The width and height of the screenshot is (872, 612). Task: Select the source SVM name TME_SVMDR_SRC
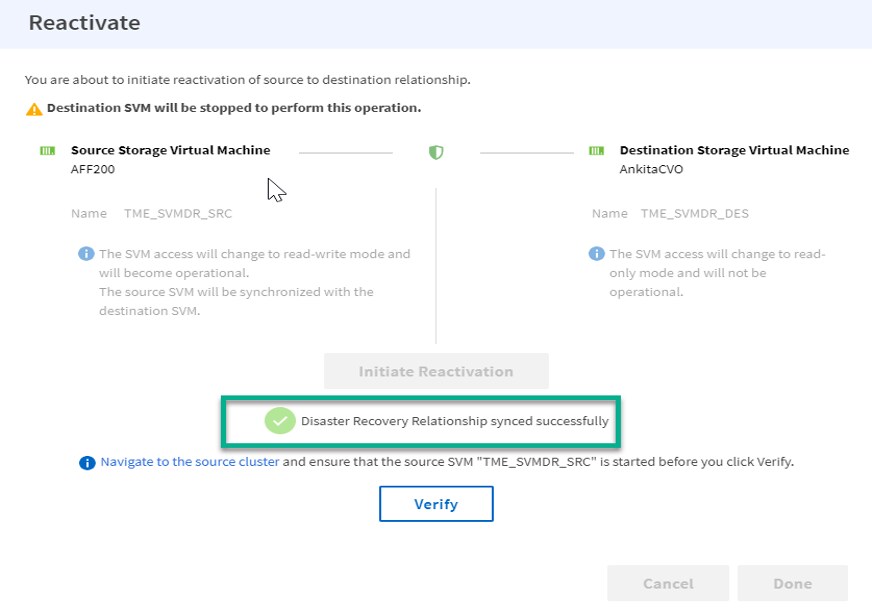178,214
